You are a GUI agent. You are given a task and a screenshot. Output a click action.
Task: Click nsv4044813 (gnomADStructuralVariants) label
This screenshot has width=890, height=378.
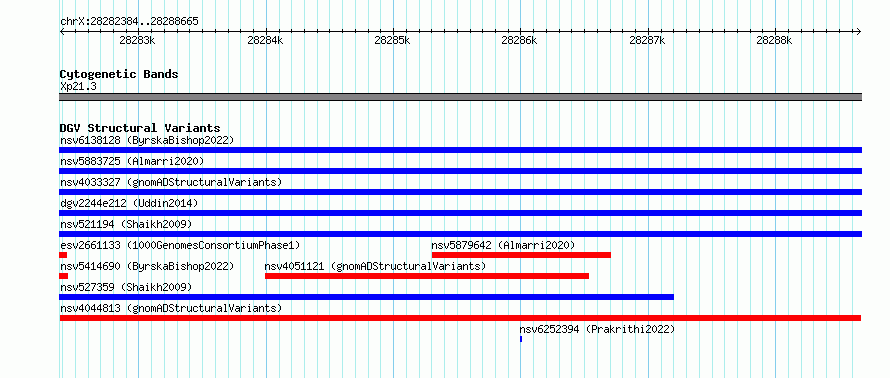click(x=171, y=308)
